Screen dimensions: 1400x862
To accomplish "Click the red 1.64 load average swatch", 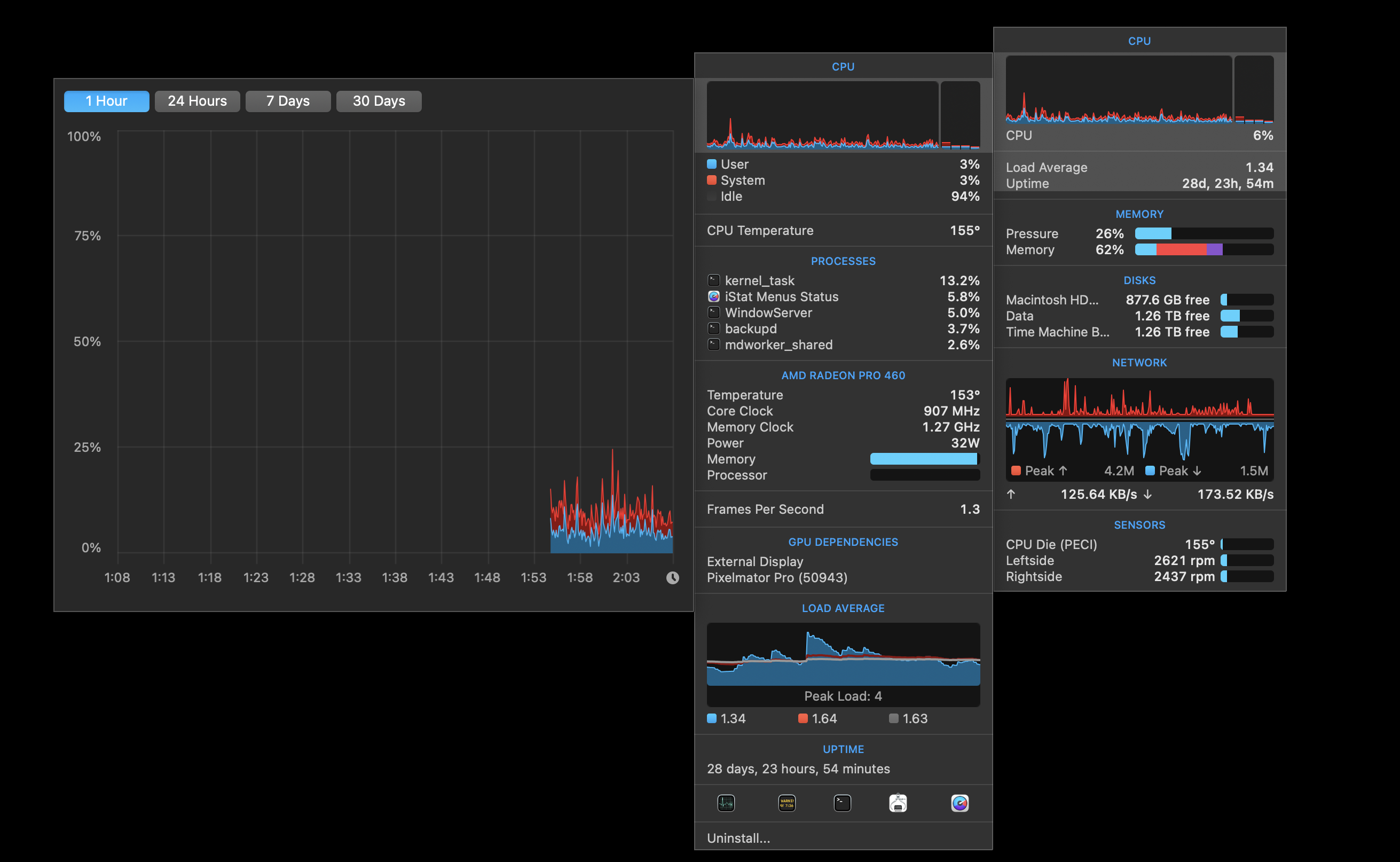I will (x=803, y=718).
